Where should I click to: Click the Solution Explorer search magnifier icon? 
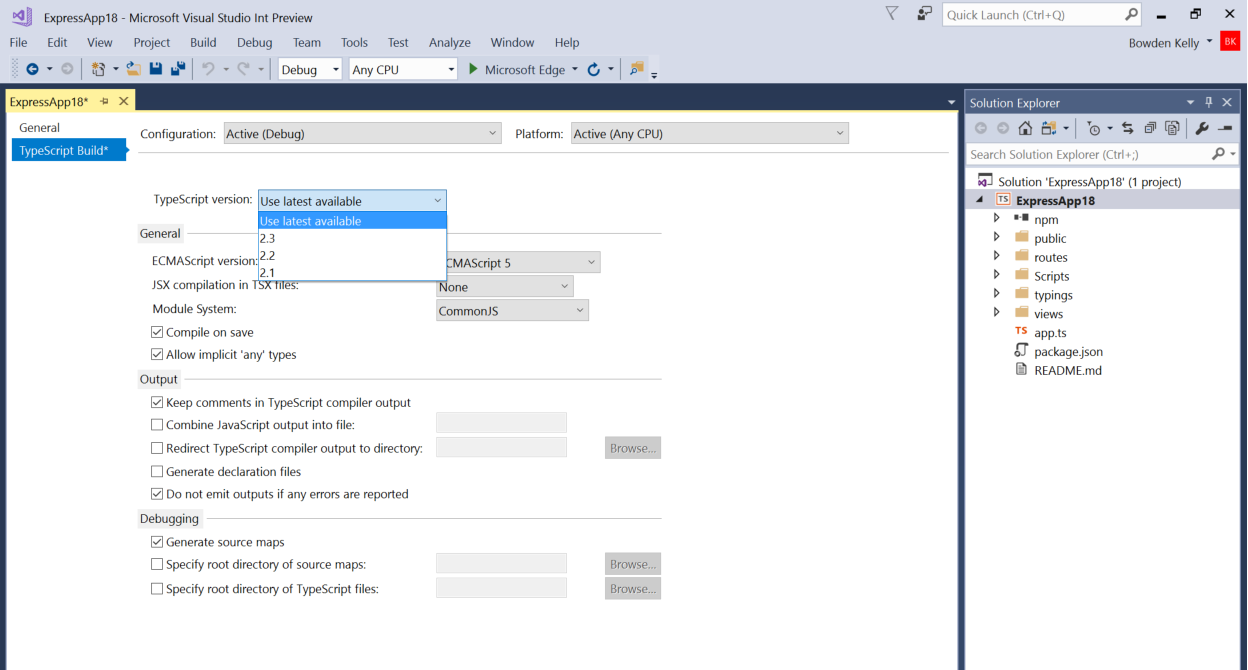pos(1218,154)
